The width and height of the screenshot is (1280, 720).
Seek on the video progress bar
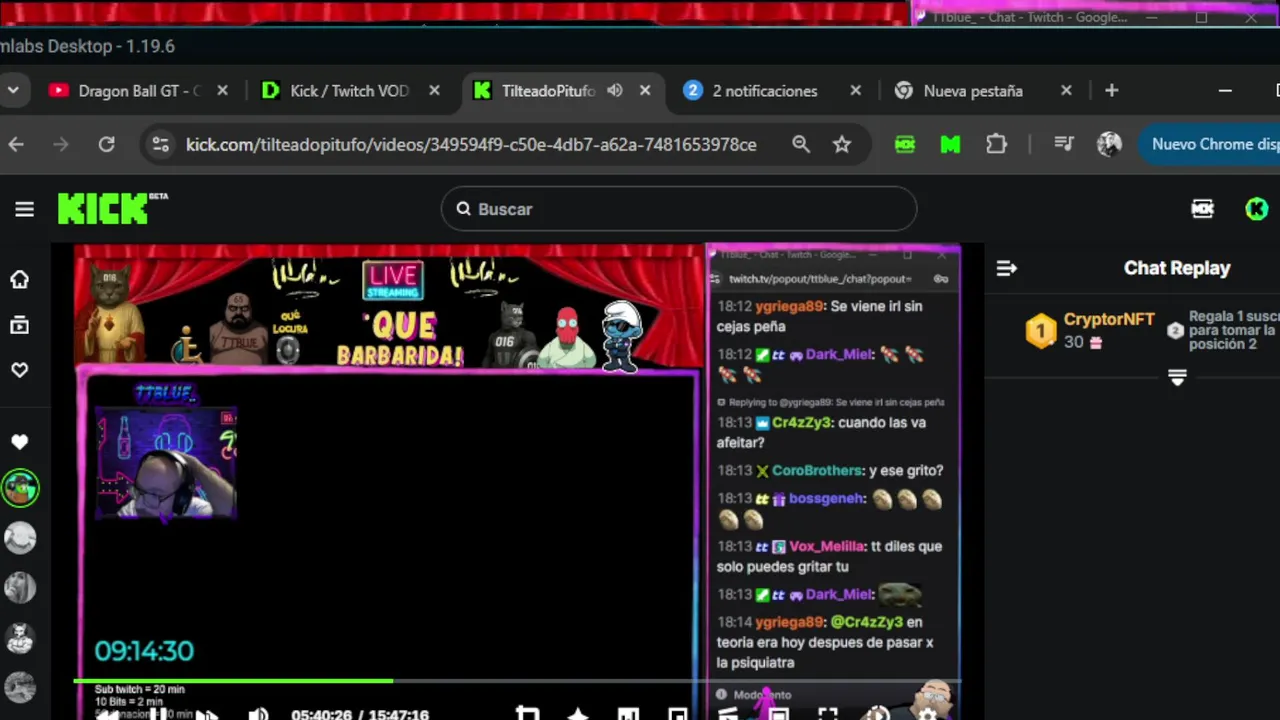click(518, 681)
